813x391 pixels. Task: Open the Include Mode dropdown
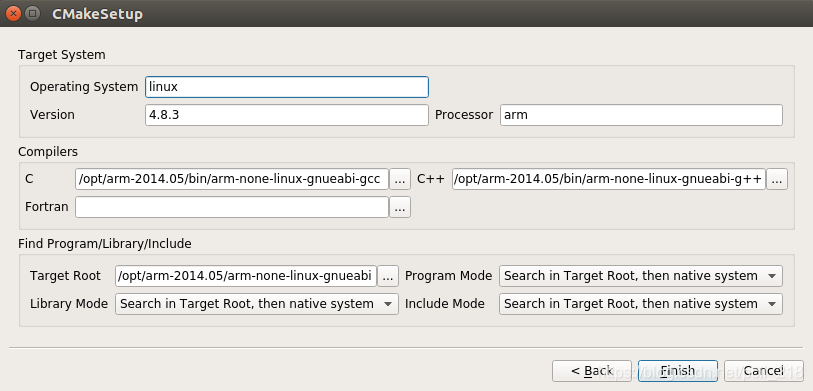click(641, 304)
